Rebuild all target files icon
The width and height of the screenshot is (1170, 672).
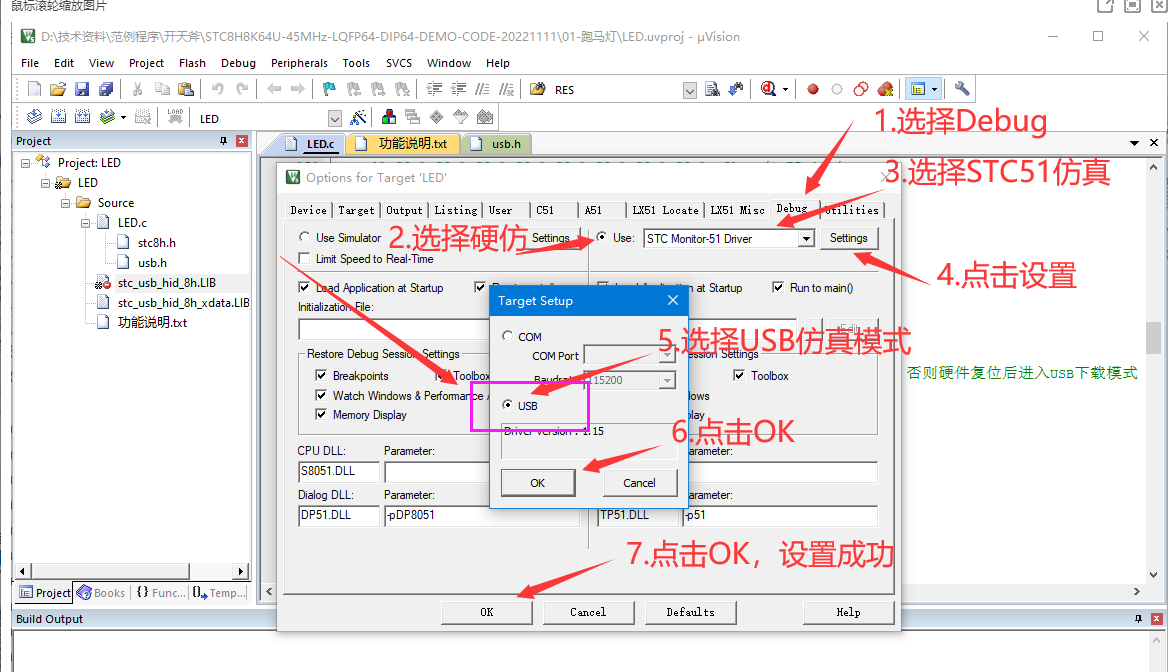pos(83,117)
